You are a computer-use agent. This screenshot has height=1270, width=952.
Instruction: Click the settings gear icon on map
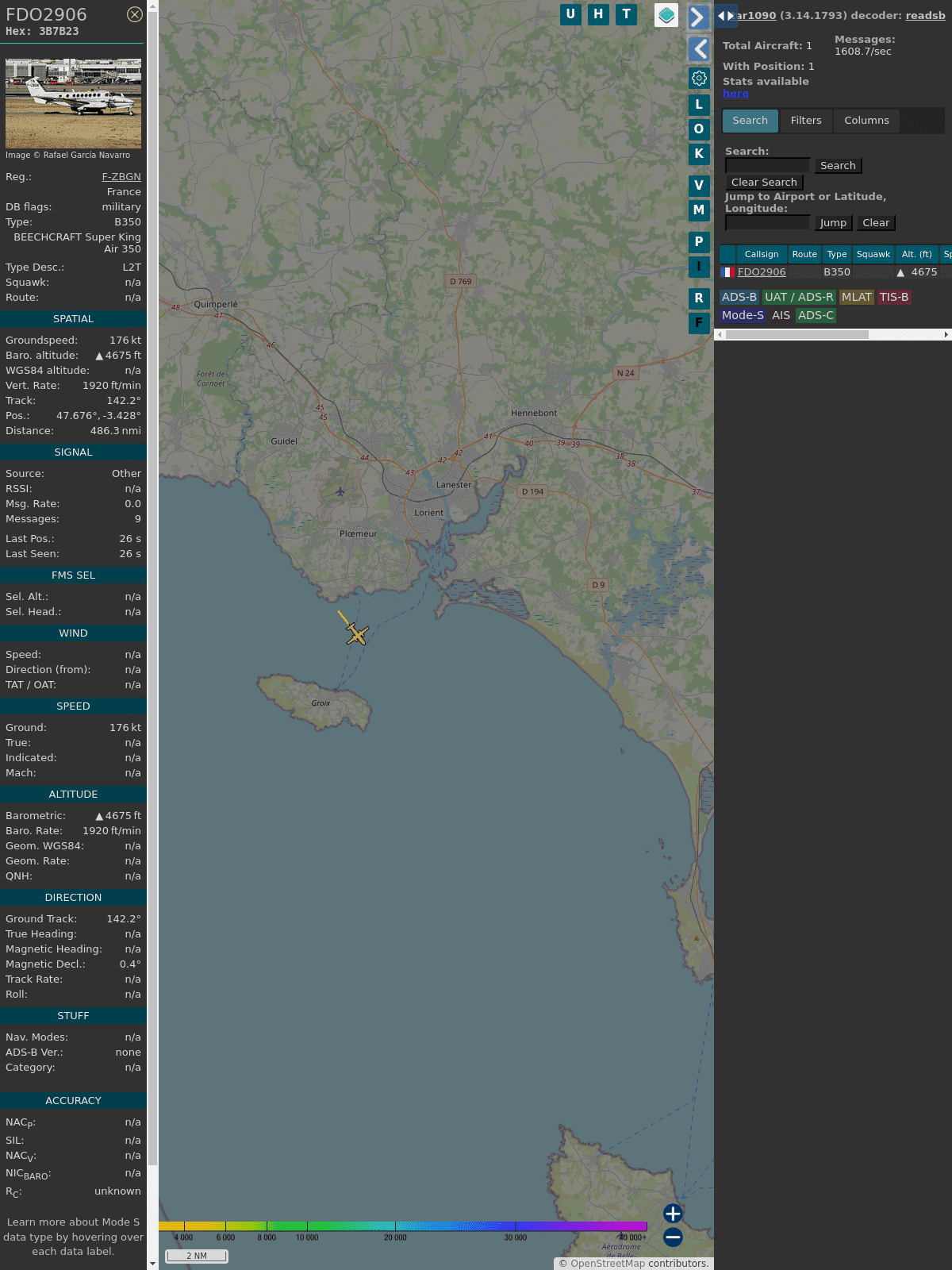pos(699,78)
